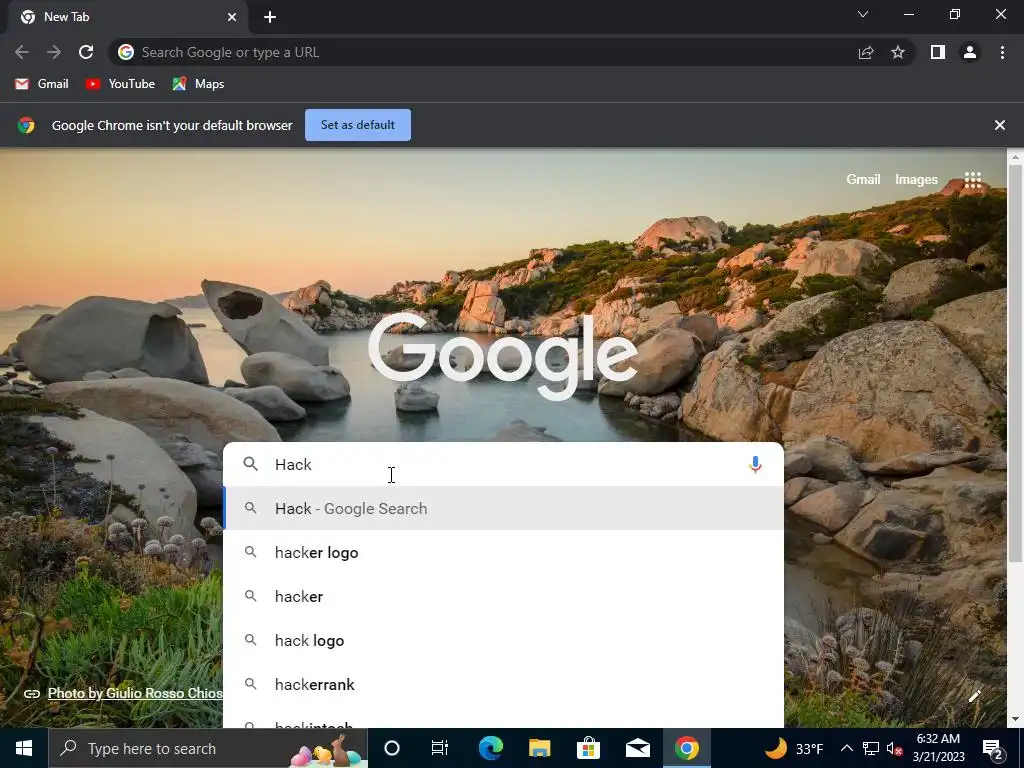This screenshot has height=768, width=1024.
Task: Choose the hack logo suggestion
Action: [x=503, y=641]
